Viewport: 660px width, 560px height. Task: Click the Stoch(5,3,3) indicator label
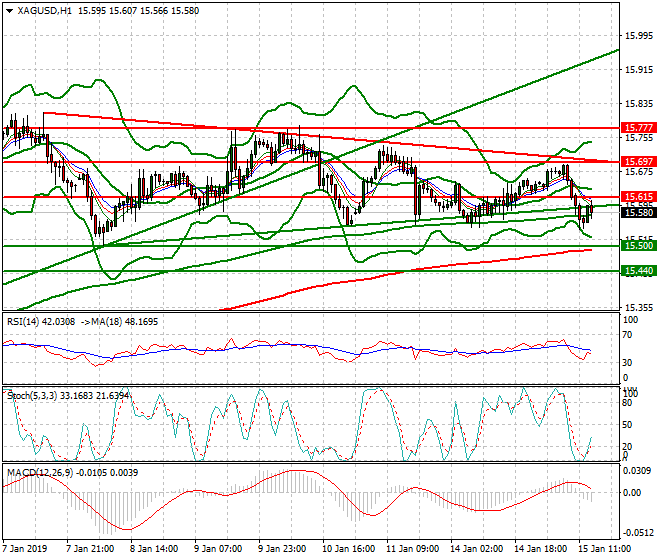click(x=32, y=396)
